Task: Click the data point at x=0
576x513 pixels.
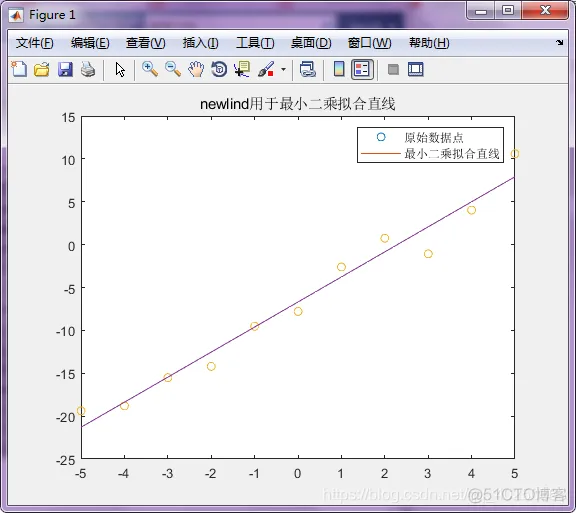Action: [x=298, y=312]
